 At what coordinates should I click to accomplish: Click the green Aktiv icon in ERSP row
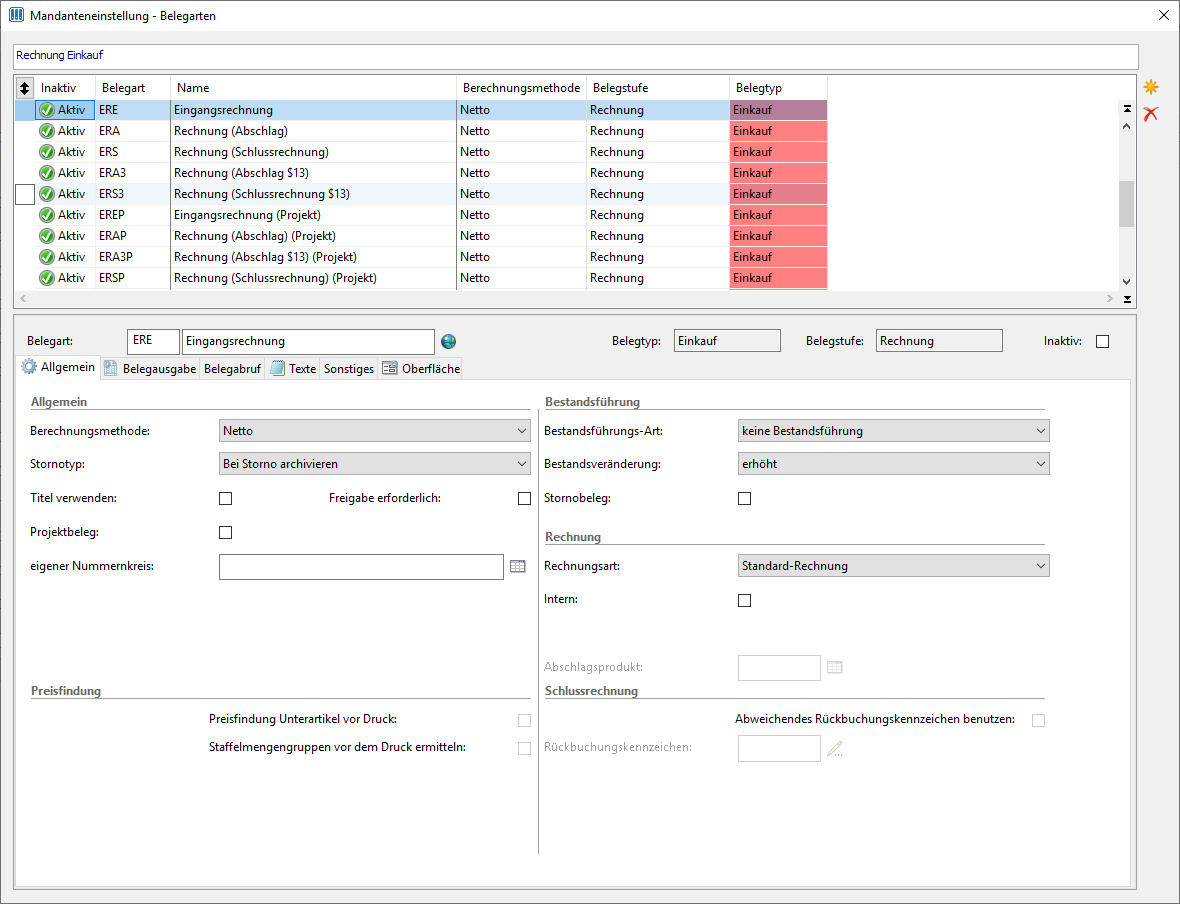(47, 279)
